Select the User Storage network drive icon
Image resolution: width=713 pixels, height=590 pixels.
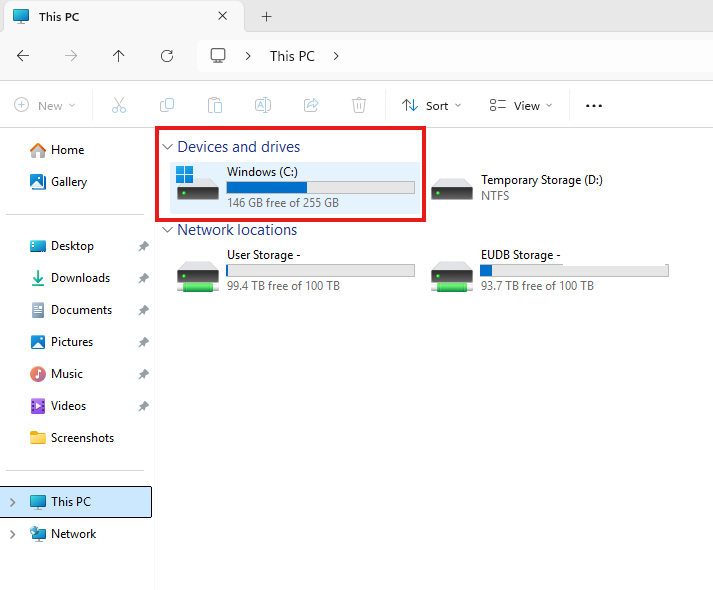point(197,276)
